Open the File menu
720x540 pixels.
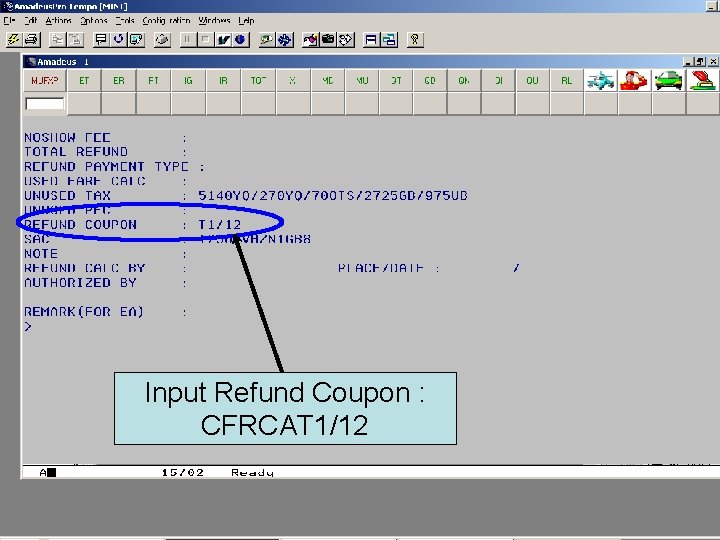pos(9,21)
